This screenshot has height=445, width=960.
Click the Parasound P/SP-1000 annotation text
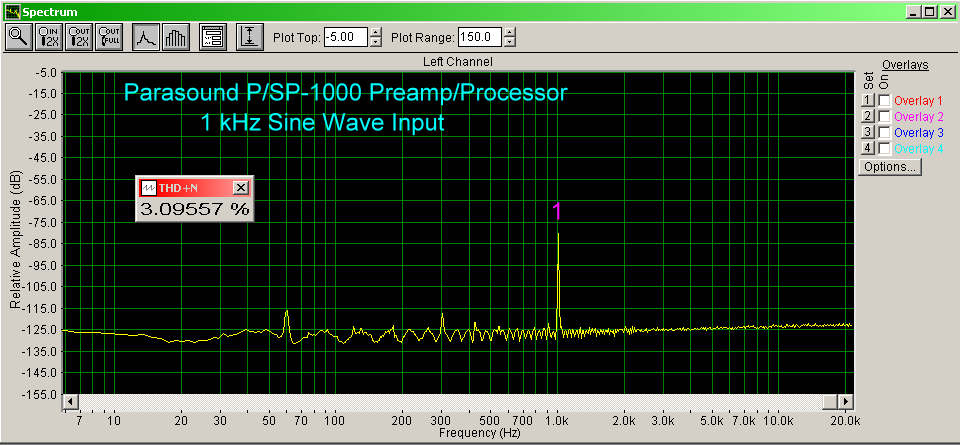(346, 93)
